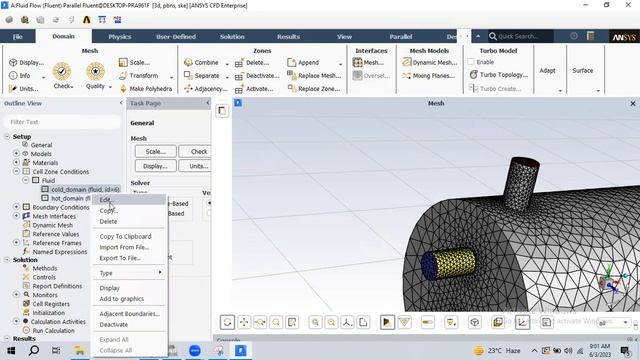The width and height of the screenshot is (640, 360).
Task: Click Delete zones
Action: (252, 63)
